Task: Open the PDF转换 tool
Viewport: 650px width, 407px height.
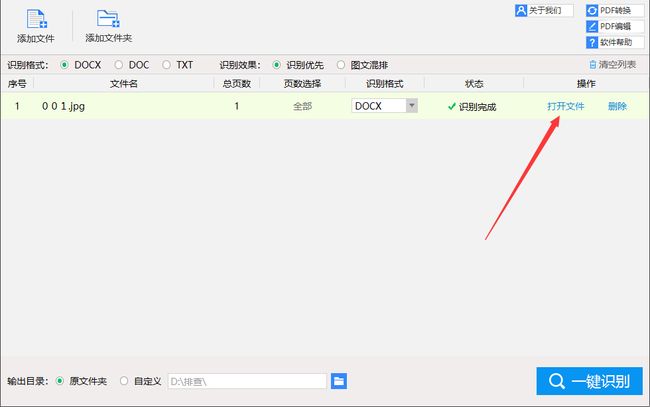Action: click(x=615, y=10)
